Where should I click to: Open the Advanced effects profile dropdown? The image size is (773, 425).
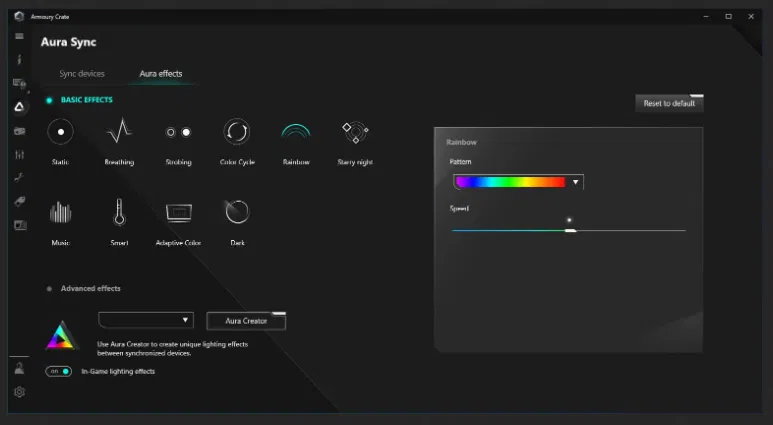pyautogui.click(x=146, y=320)
